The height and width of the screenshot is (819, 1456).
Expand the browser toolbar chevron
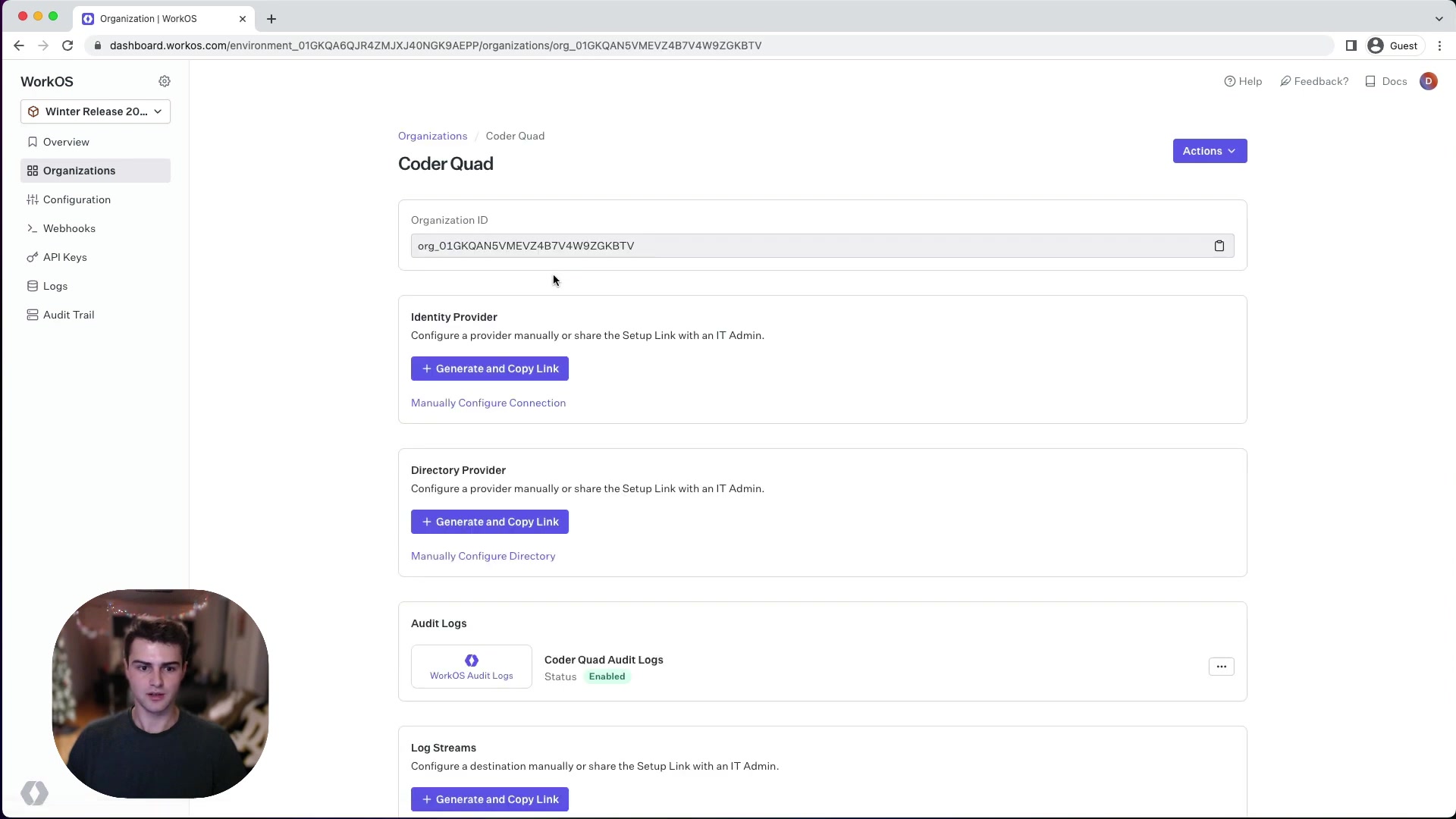(1439, 18)
